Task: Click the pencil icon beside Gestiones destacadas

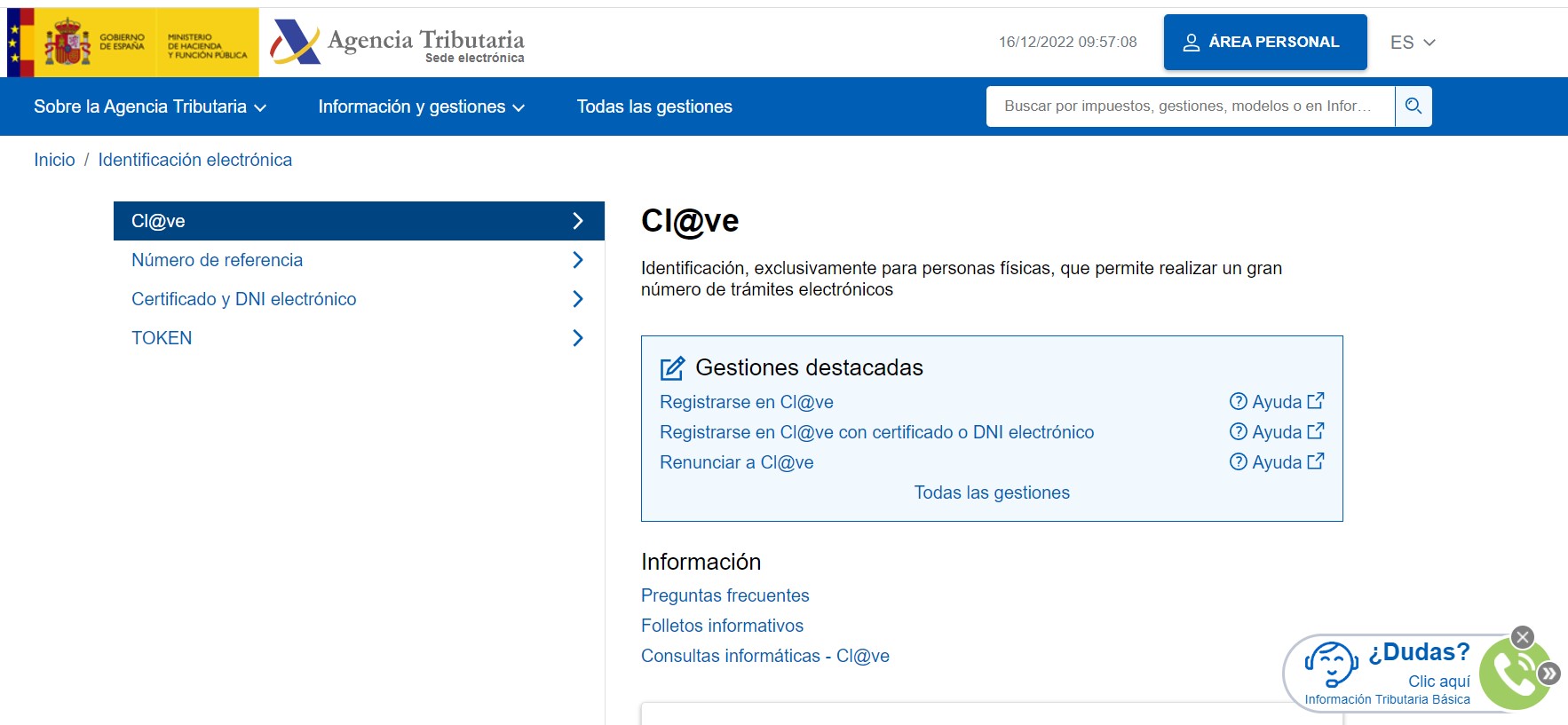Action: tap(672, 367)
